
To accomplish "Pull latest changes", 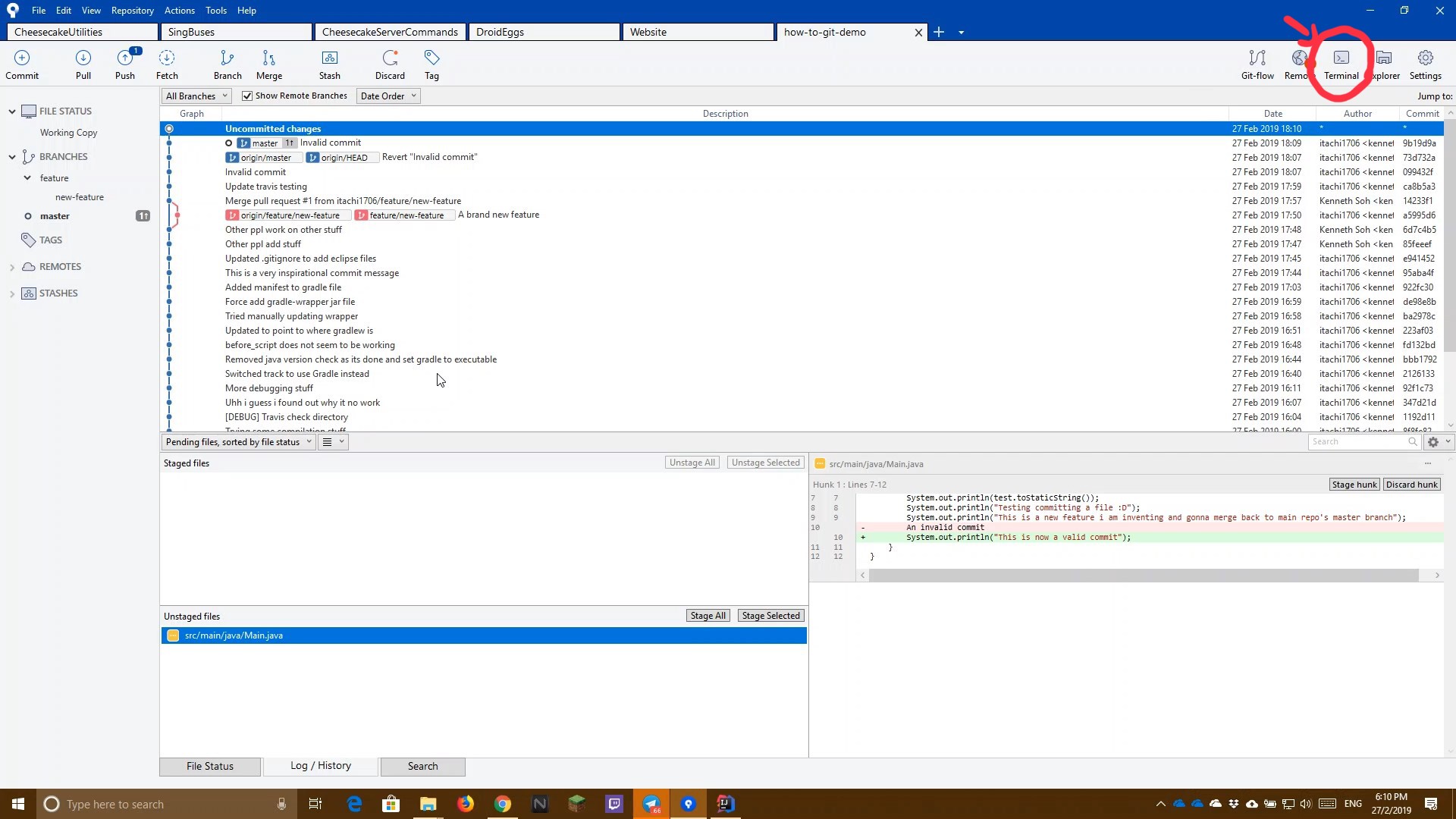I will (x=83, y=64).
